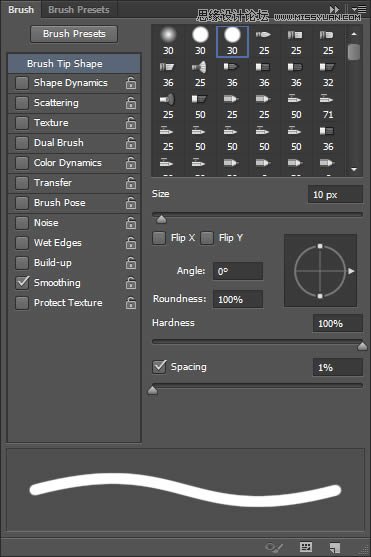Click the angle arrow on the circle widget
This screenshot has width=371, height=557.
tap(351, 271)
